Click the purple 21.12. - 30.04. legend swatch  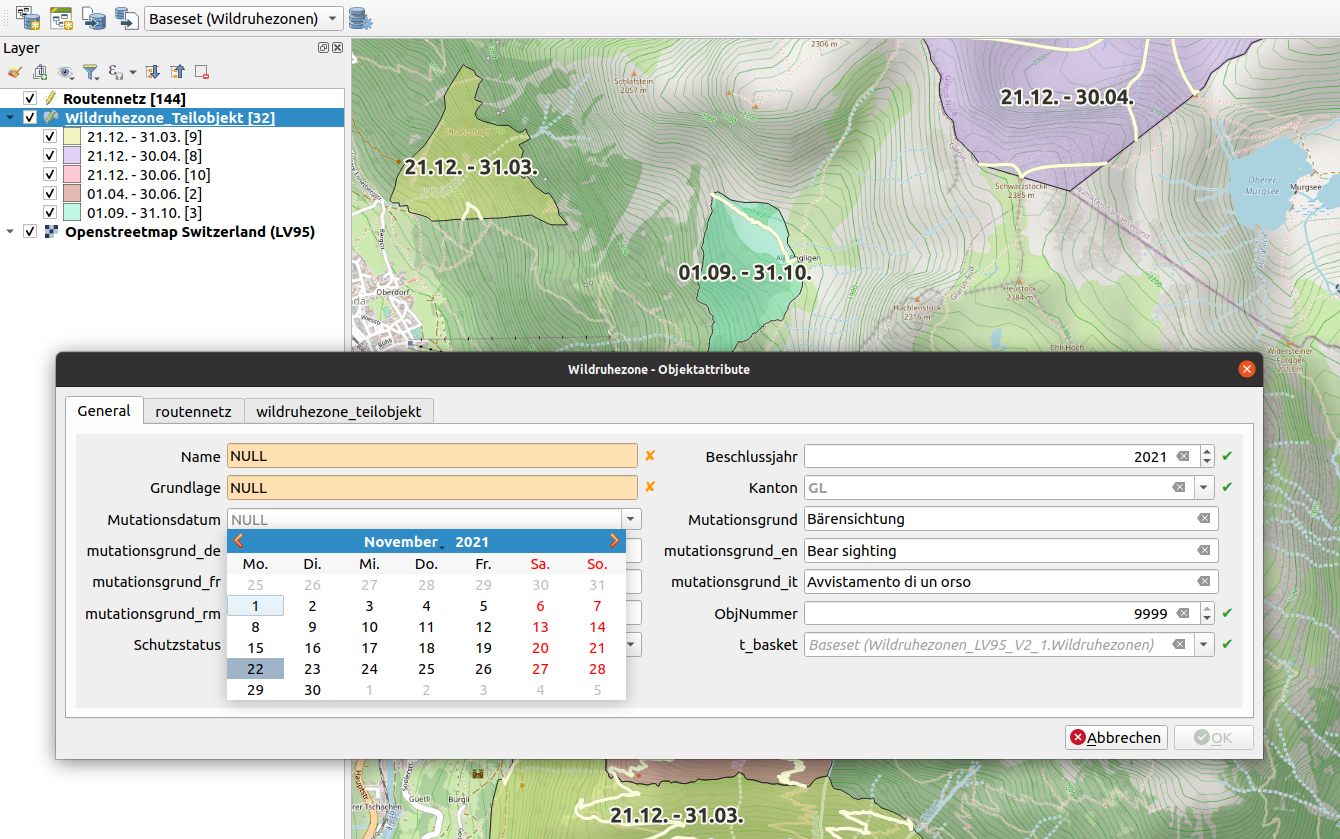pyautogui.click(x=72, y=156)
